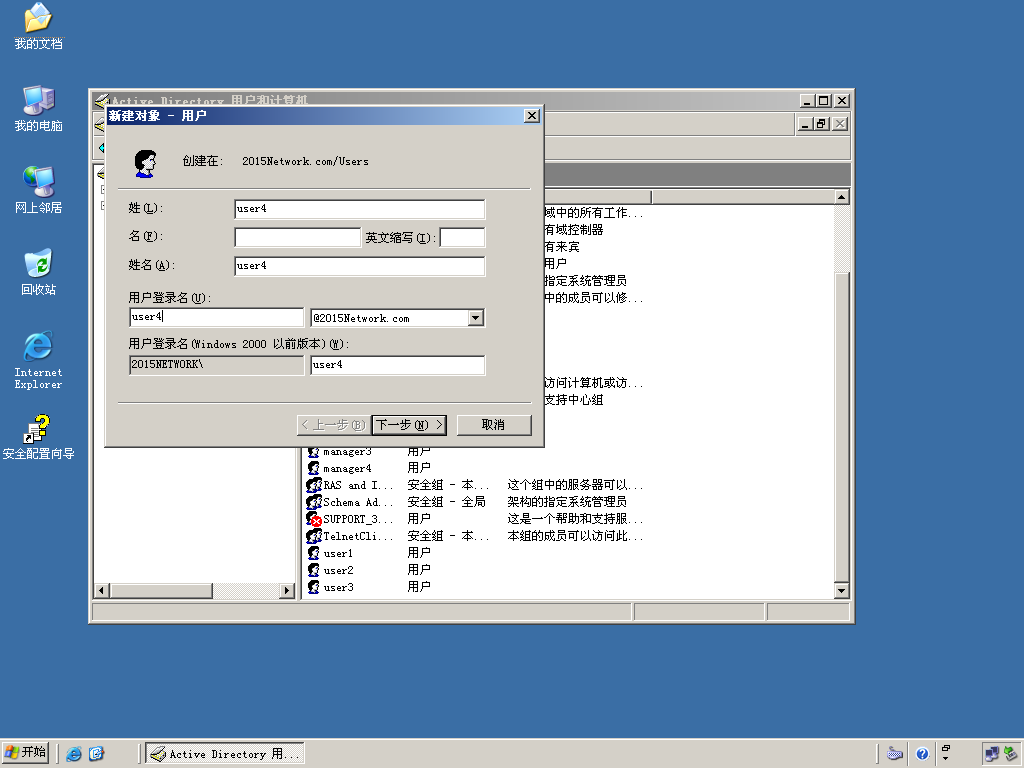The image size is (1024, 768).
Task: Select the Schema Ad... group icon
Action: (x=314, y=502)
